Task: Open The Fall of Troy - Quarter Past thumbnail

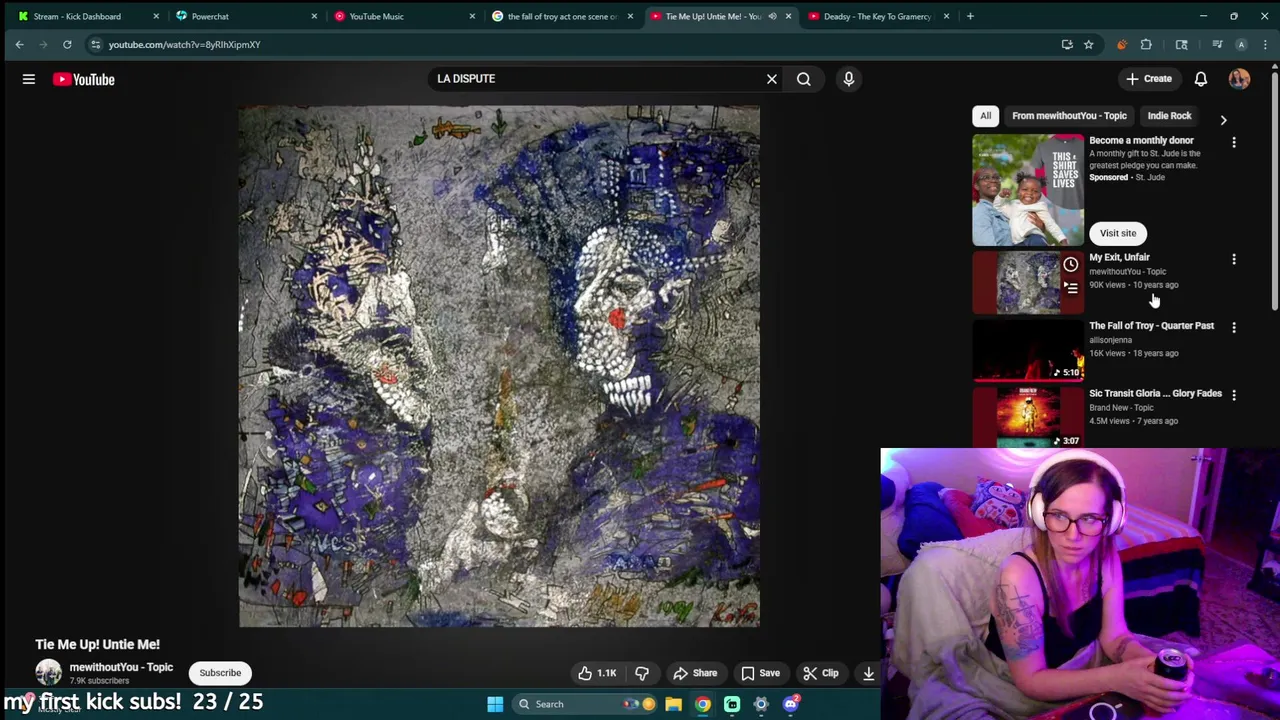Action: (1028, 350)
